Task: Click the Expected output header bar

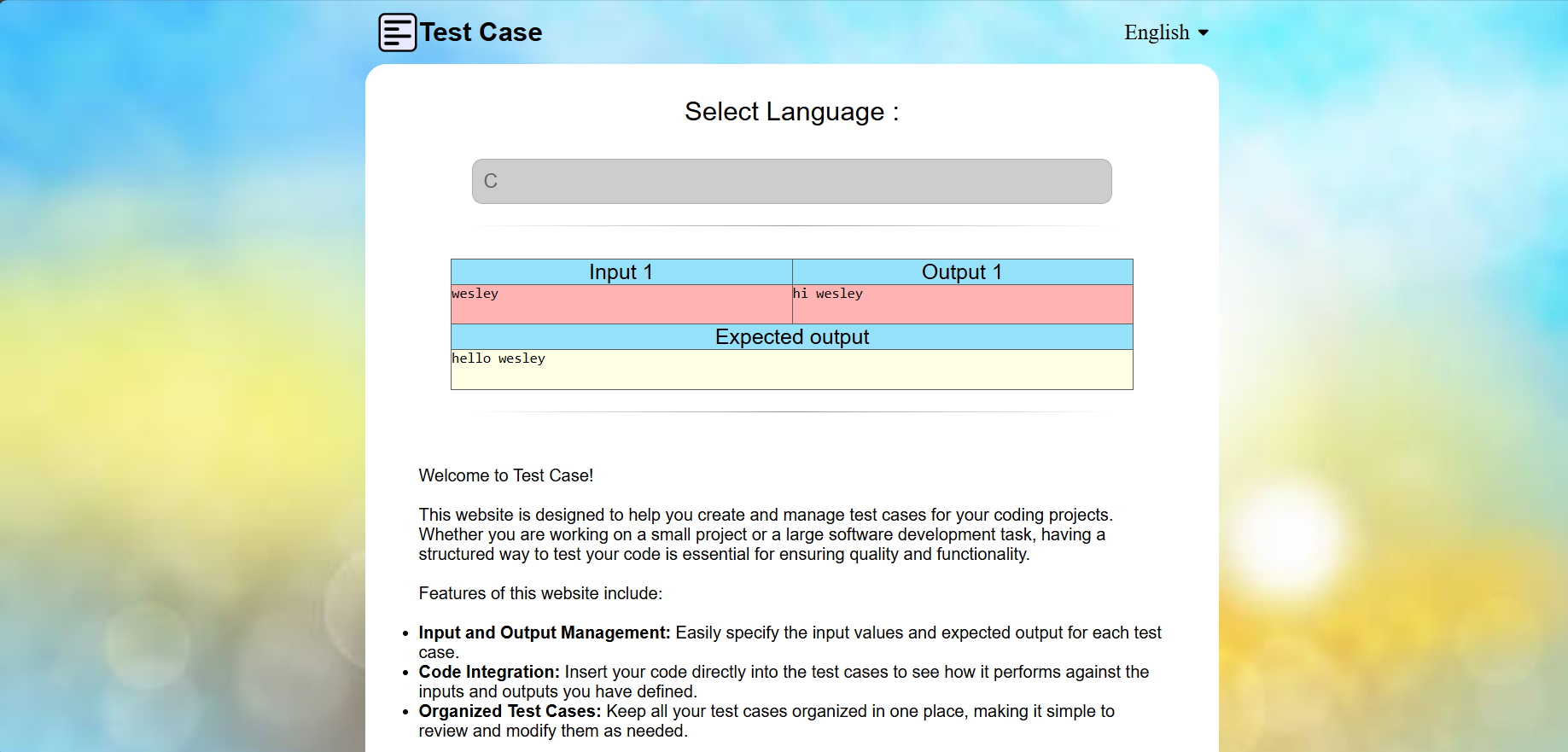Action: 791,337
